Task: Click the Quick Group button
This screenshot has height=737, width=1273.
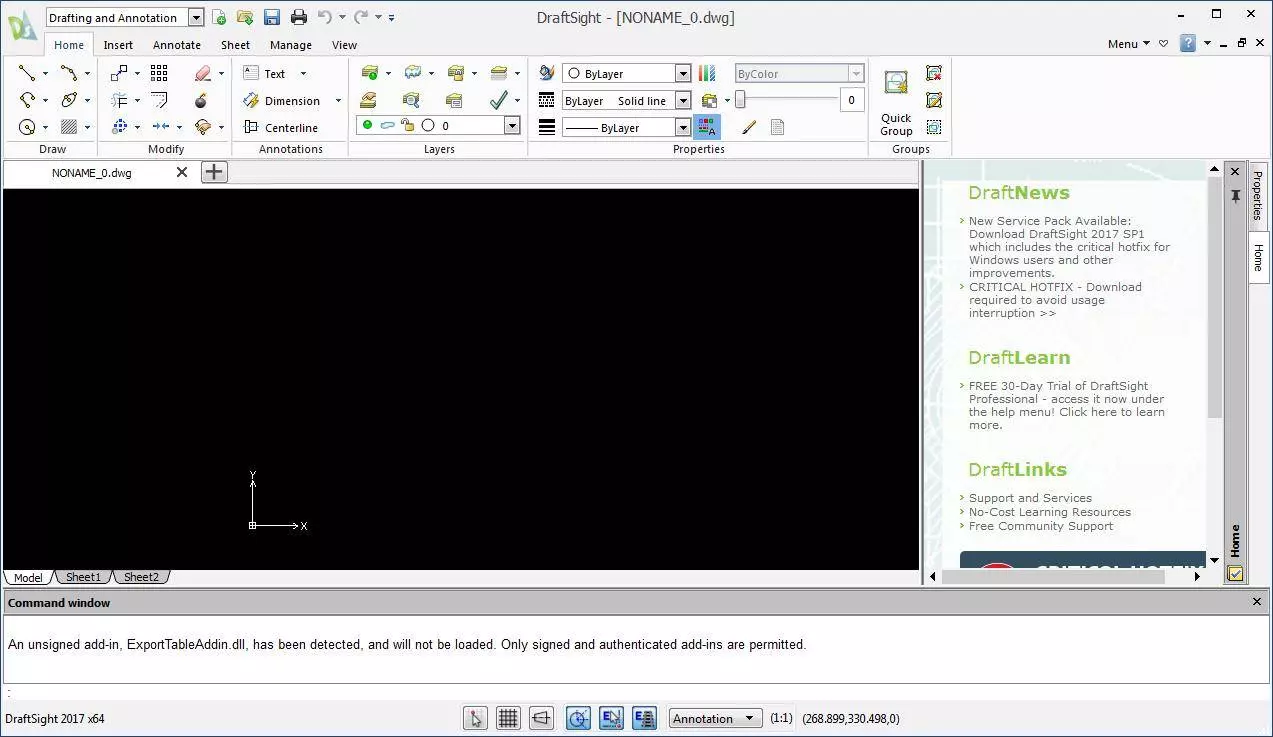Action: click(x=896, y=103)
